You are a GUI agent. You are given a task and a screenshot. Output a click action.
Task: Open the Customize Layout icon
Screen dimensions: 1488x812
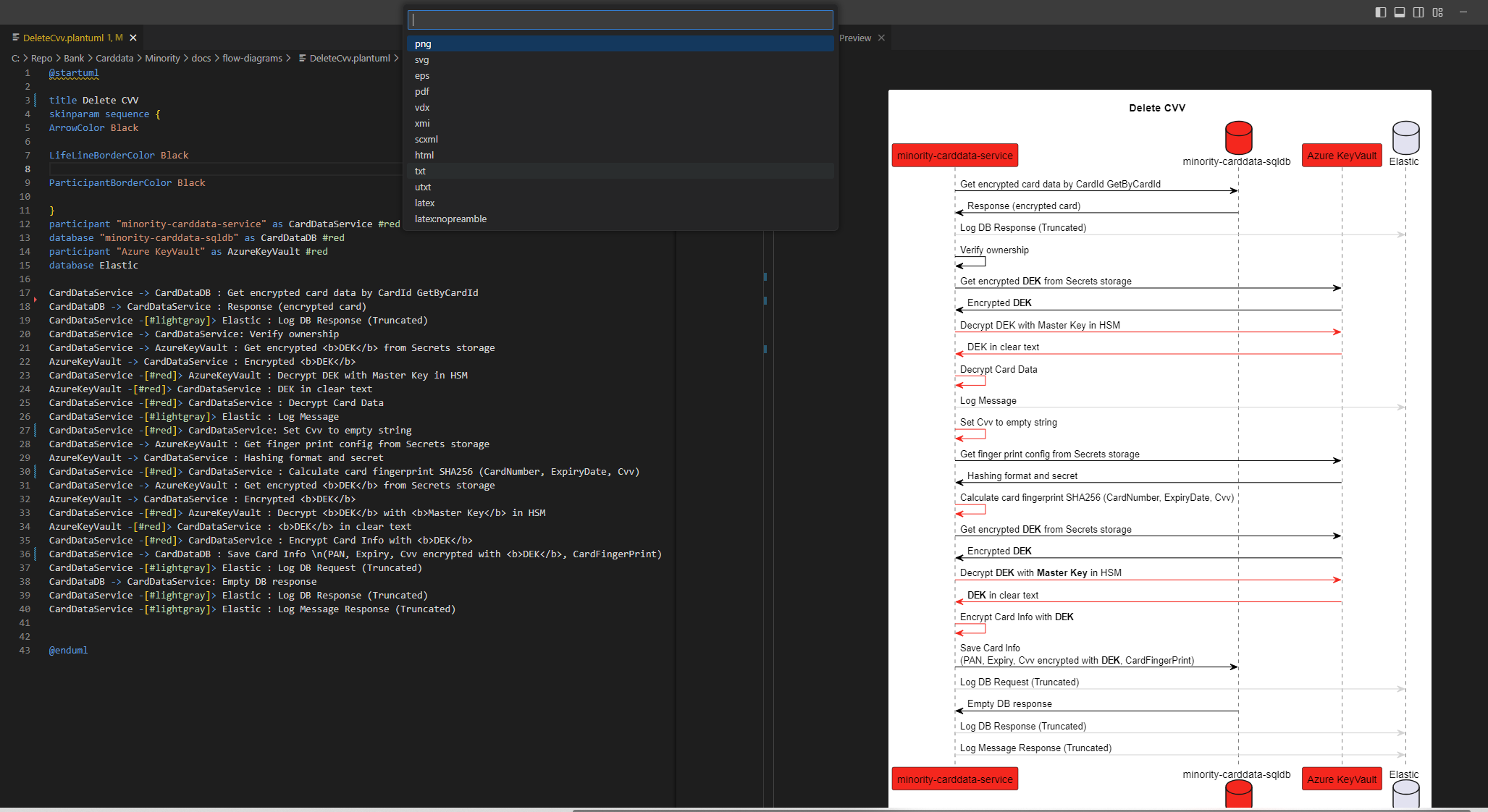1438,12
